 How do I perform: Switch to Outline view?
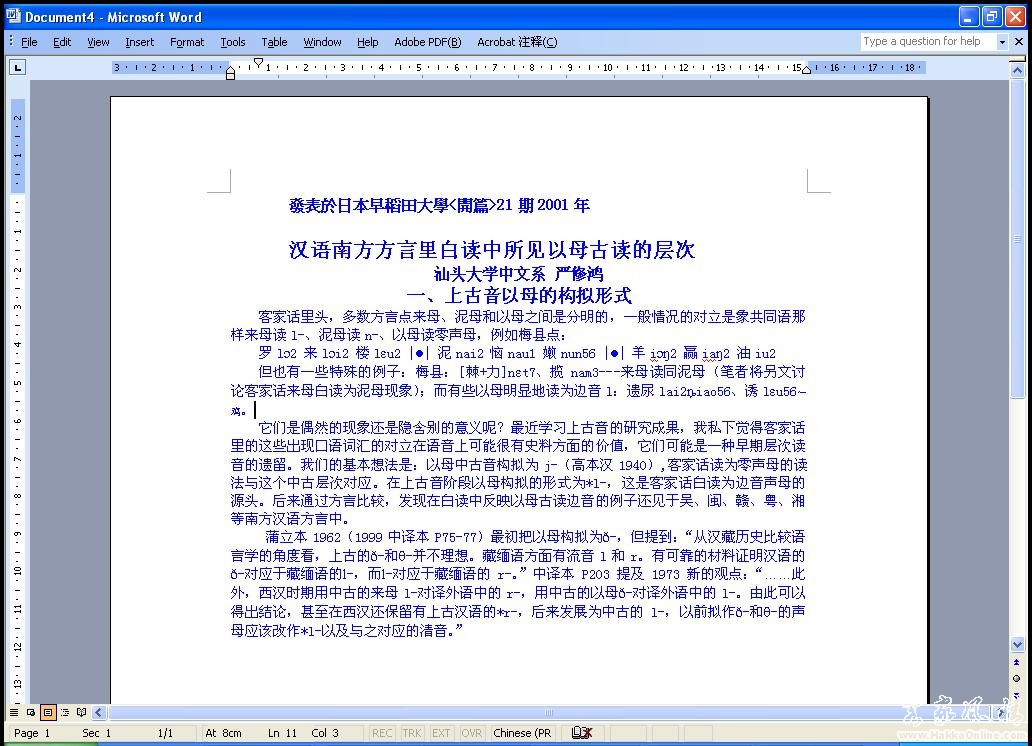click(x=64, y=712)
